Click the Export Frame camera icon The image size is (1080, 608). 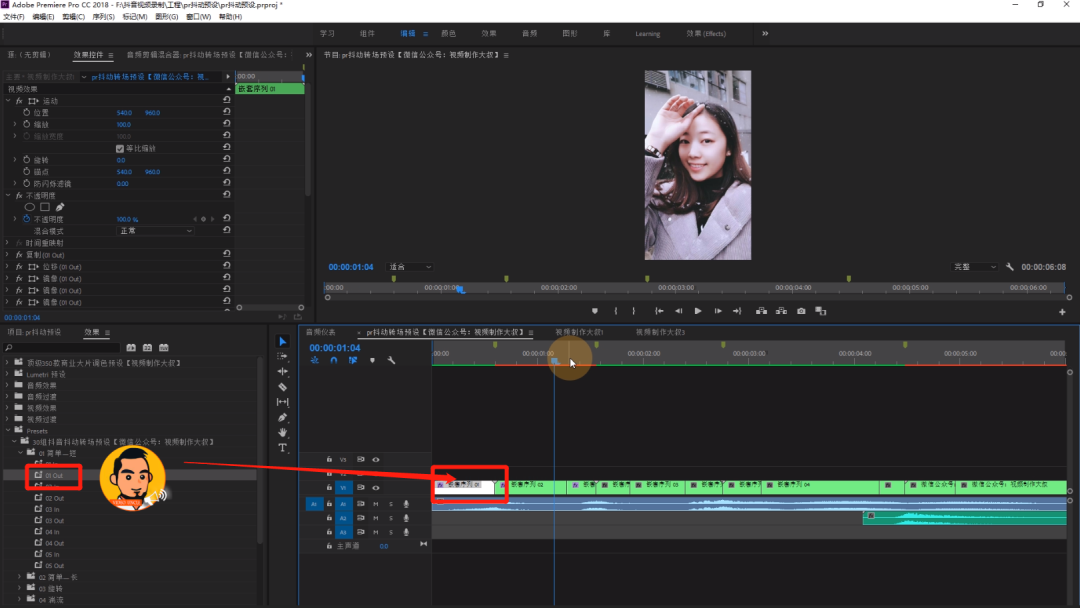coord(801,311)
